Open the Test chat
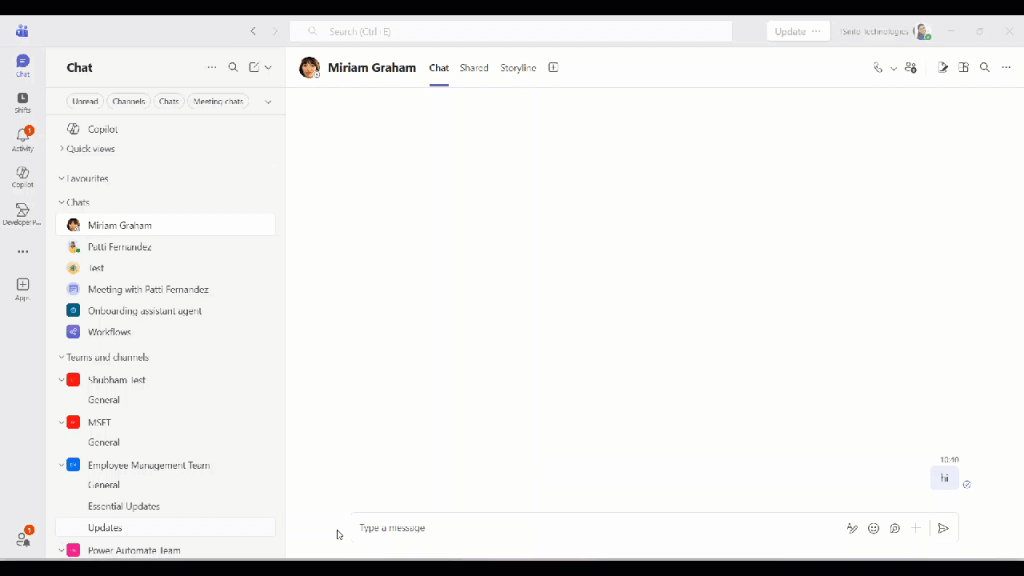This screenshot has height=576, width=1024. (165, 268)
